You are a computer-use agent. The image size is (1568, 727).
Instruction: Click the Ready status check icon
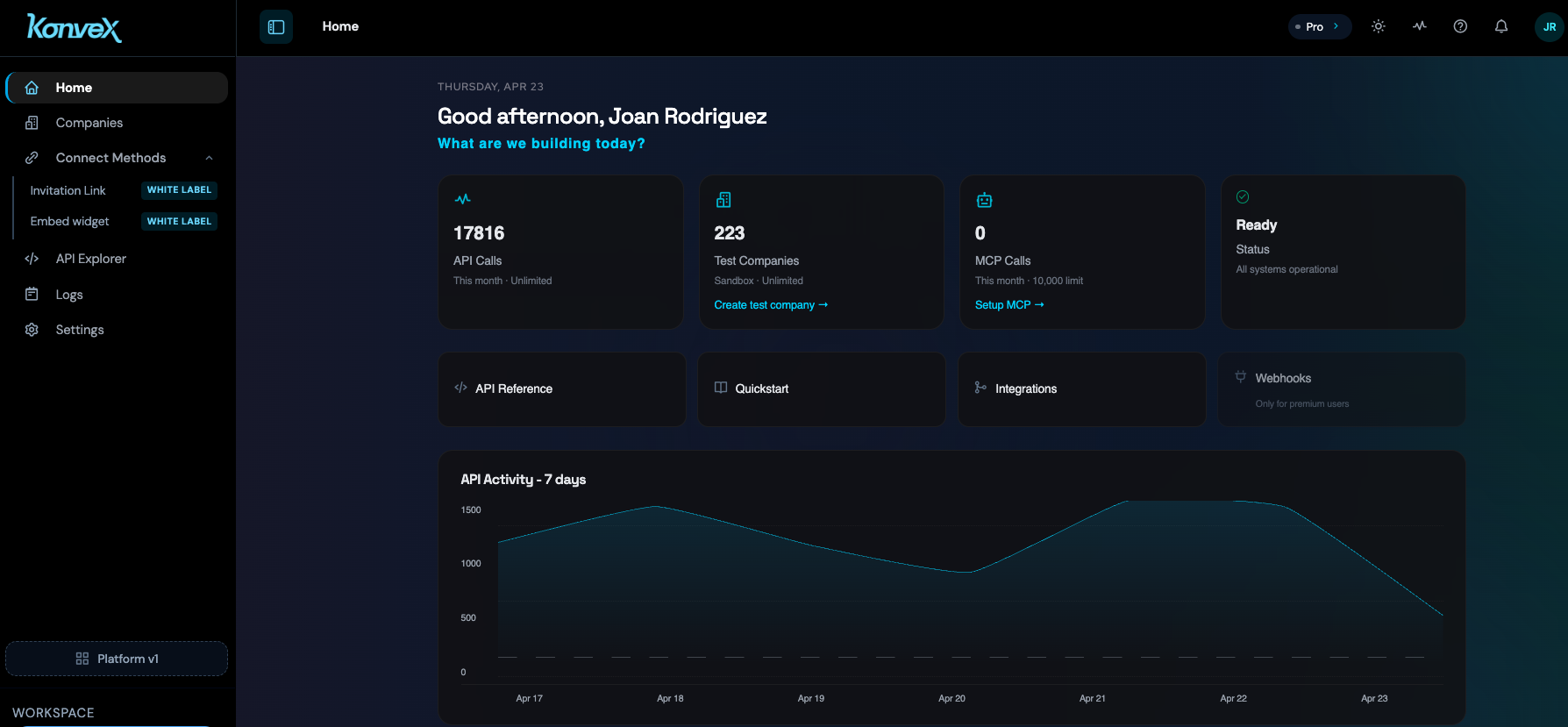click(1243, 197)
